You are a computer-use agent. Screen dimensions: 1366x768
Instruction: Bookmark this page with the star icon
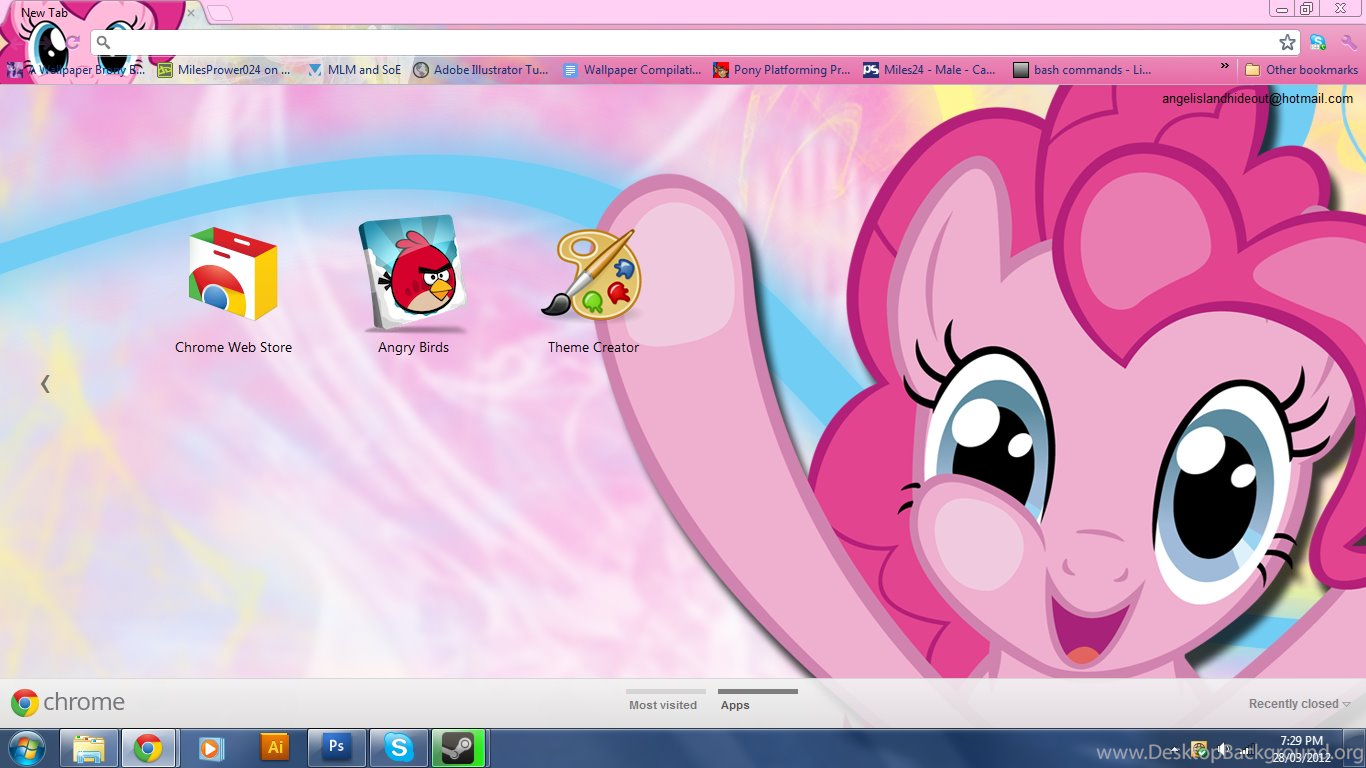tap(1287, 42)
